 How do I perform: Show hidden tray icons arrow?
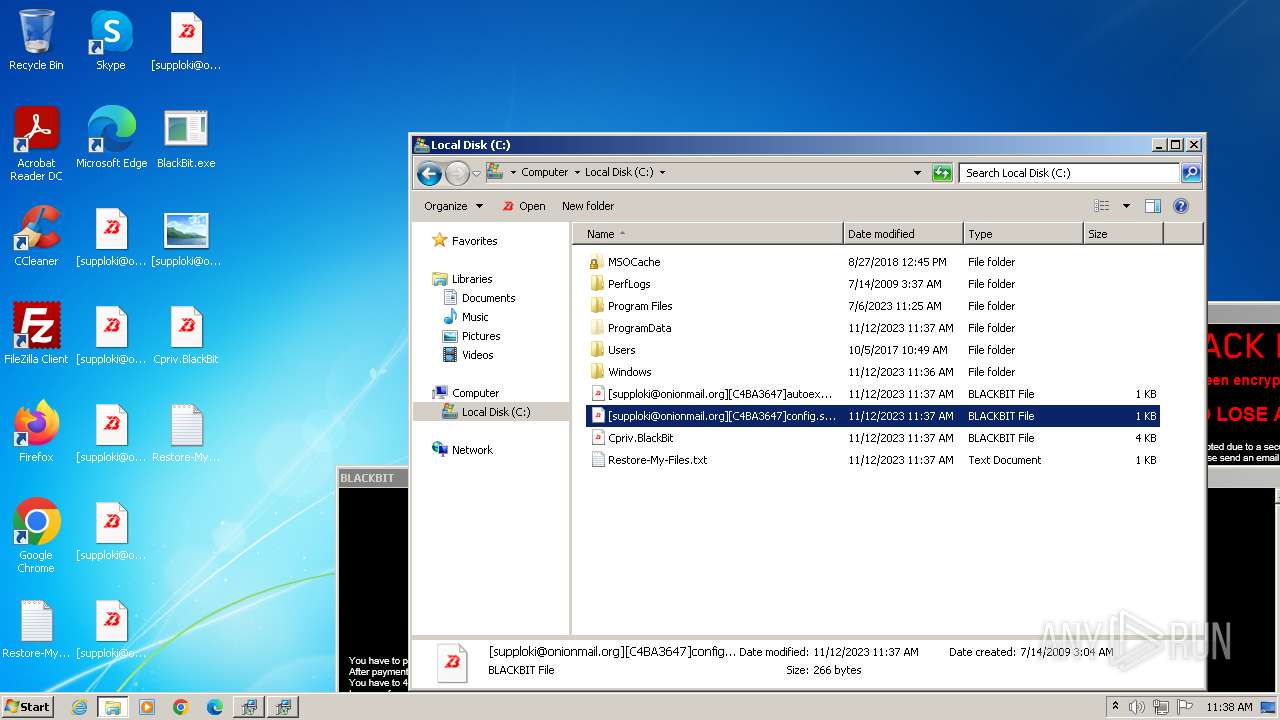[x=1116, y=707]
